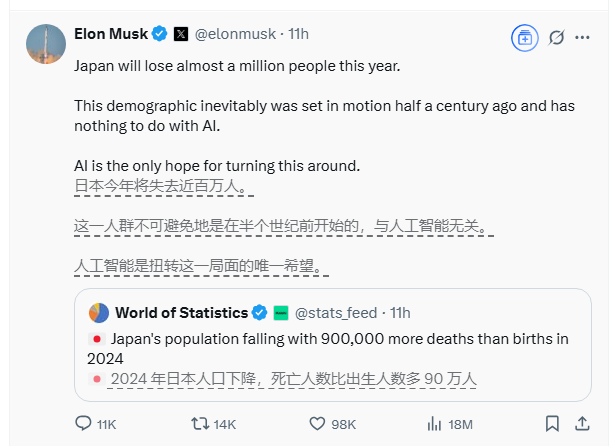
Task: Click World of Statistics avatar in quote
Action: 99,312
